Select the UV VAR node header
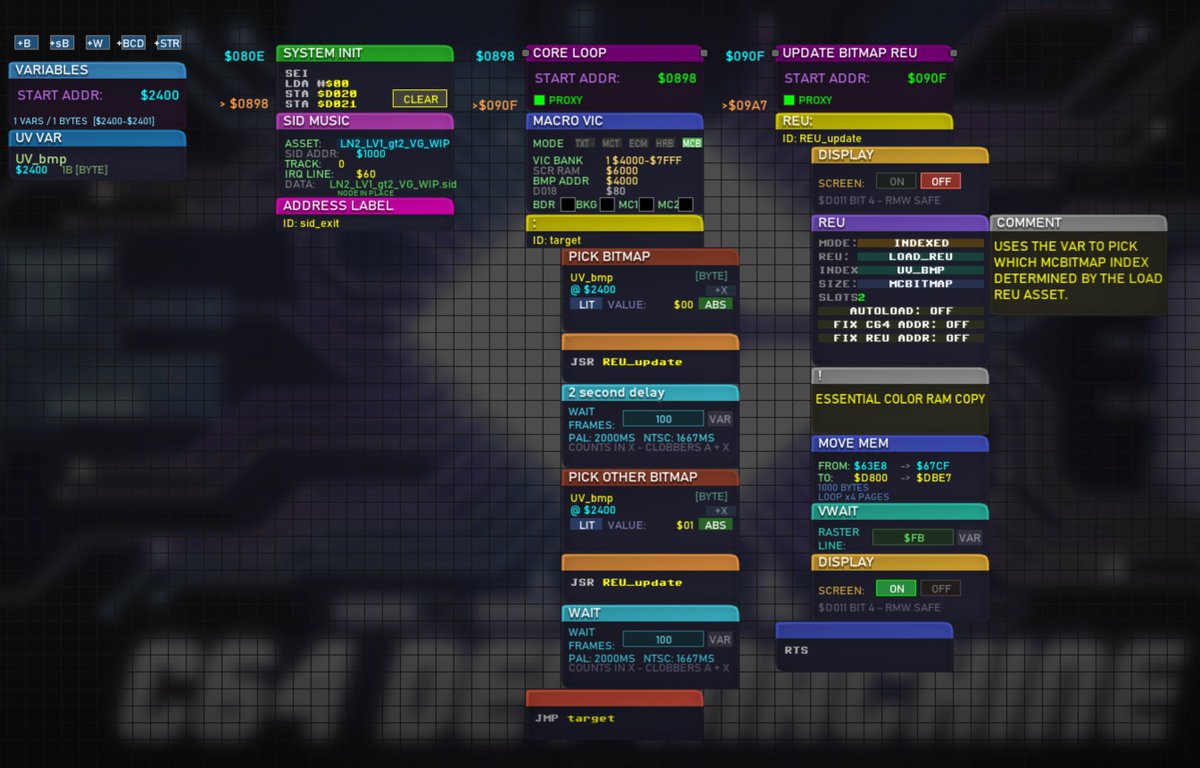Screen dimensions: 1200x768 [x=97, y=138]
